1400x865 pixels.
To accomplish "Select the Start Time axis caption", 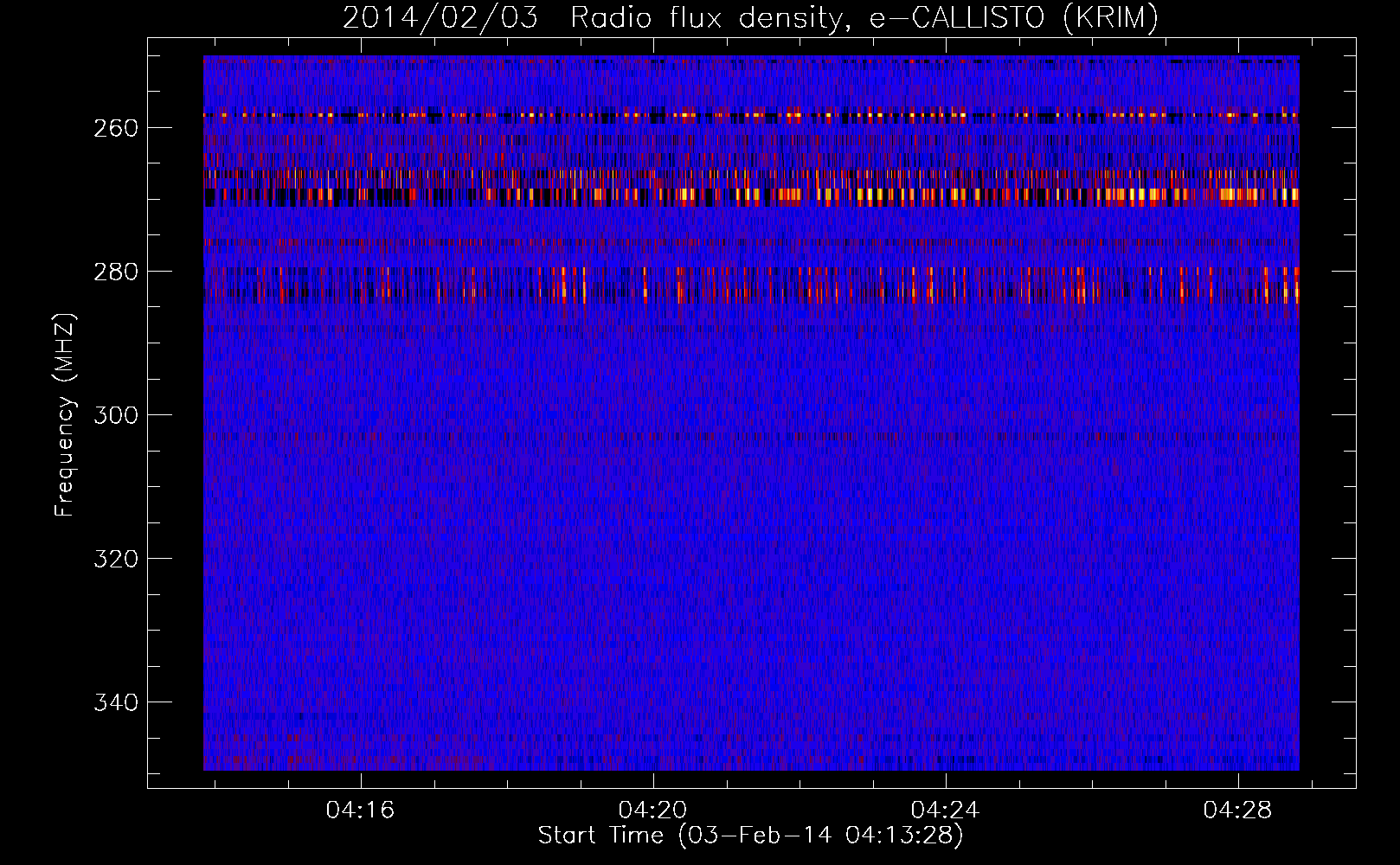I will 750,836.
